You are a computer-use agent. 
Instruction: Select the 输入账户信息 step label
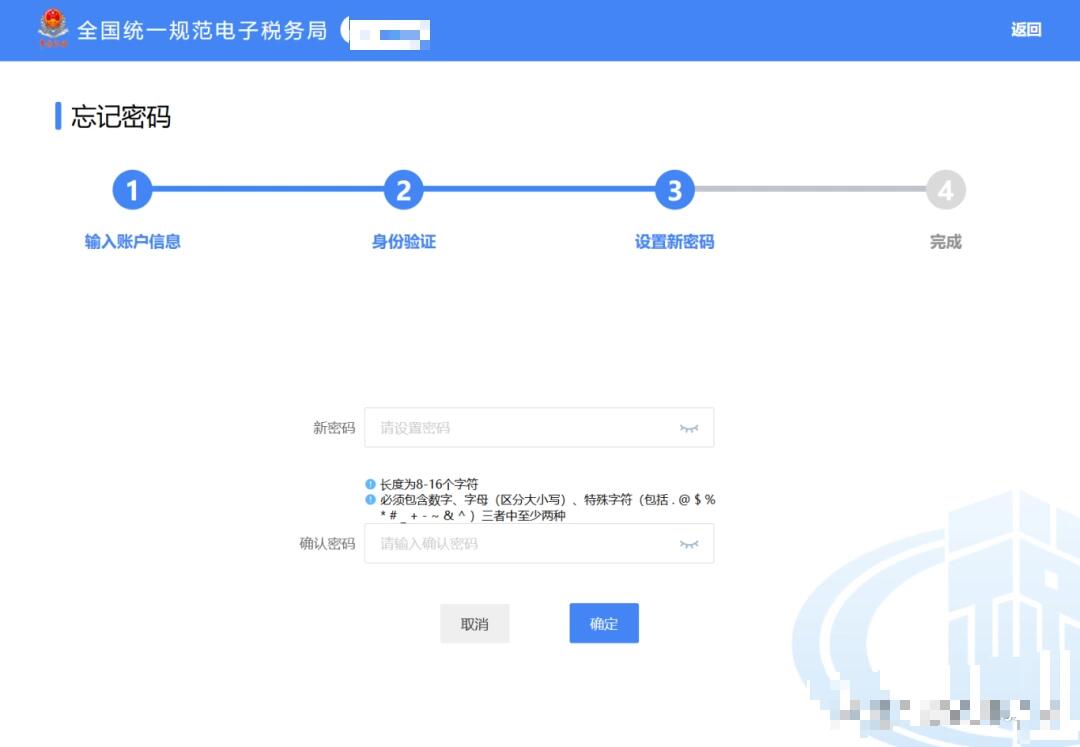pyautogui.click(x=132, y=242)
